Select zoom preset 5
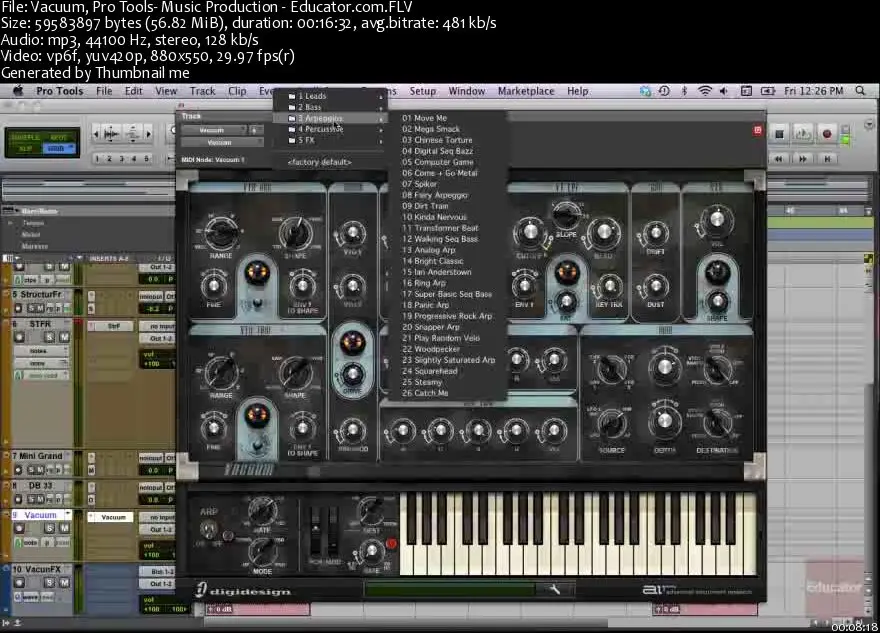Screen dimensions: 880x633 coord(146,159)
